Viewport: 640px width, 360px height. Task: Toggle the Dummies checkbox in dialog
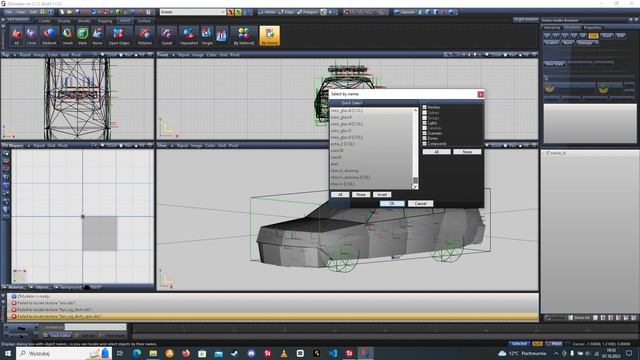[424, 133]
